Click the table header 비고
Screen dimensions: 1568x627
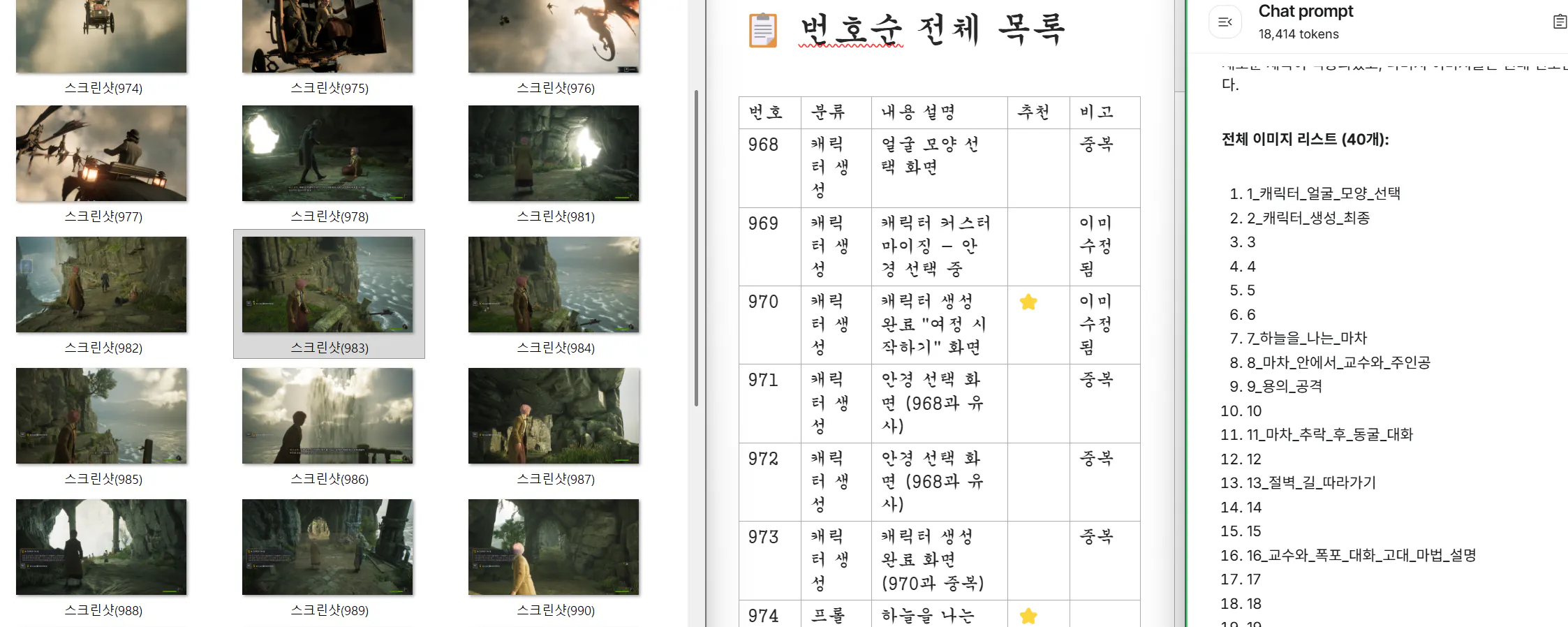point(1096,112)
